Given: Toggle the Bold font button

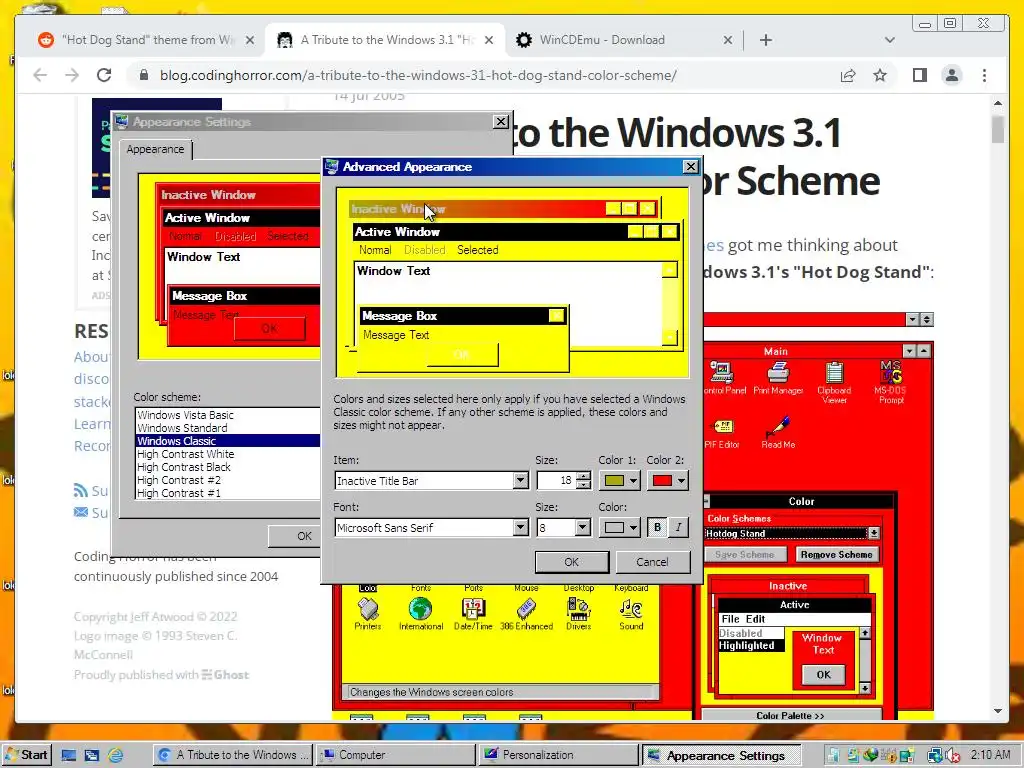Looking at the screenshot, I should pos(657,528).
